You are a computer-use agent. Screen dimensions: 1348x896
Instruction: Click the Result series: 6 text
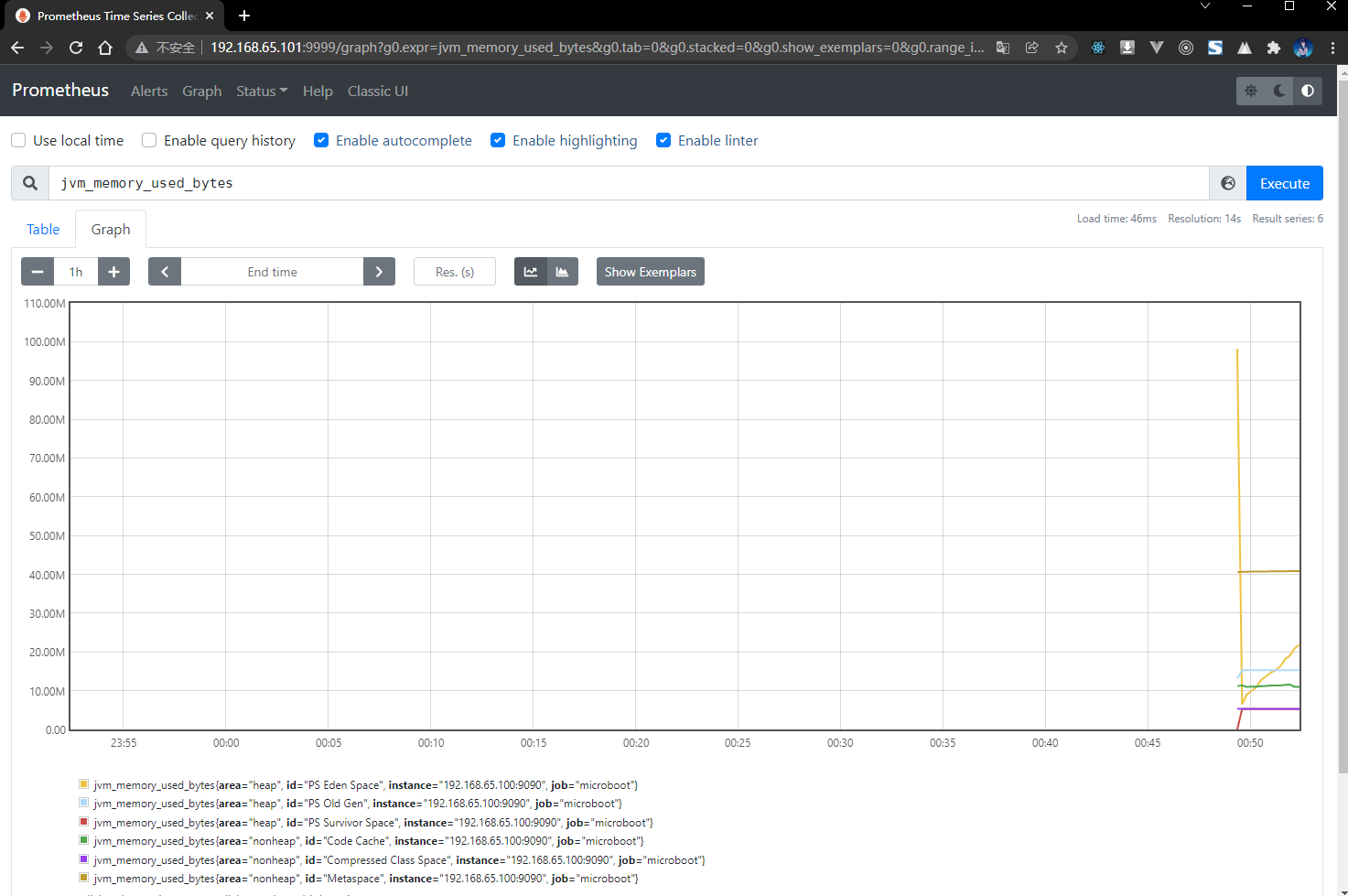click(1288, 219)
